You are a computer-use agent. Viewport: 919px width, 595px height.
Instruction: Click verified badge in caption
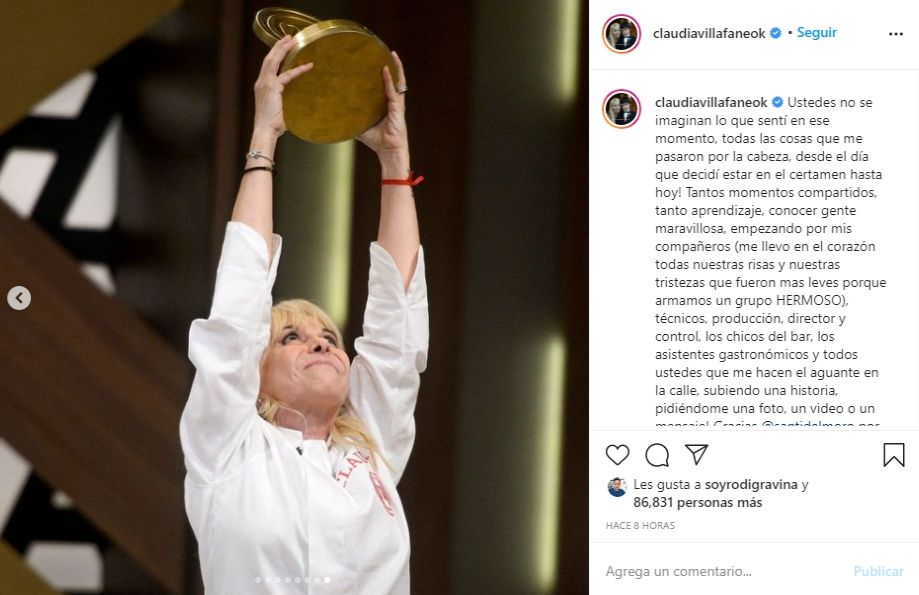(x=777, y=102)
